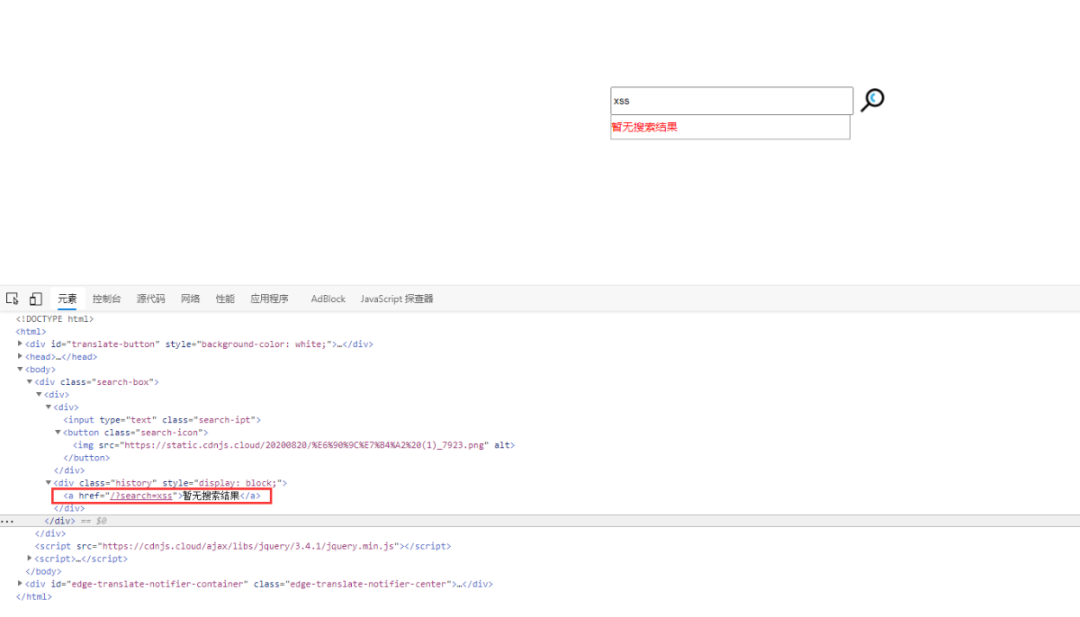The image size is (1080, 617).
Task: Focus the search input containing xss
Action: click(x=731, y=101)
